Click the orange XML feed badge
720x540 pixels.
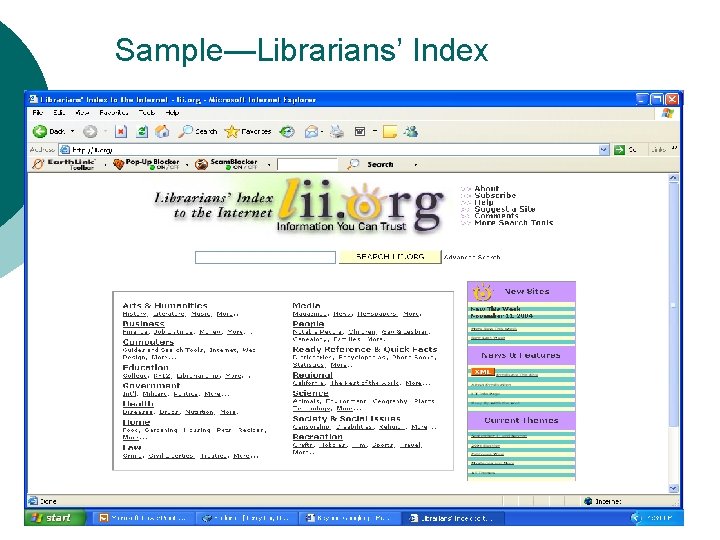tap(482, 372)
